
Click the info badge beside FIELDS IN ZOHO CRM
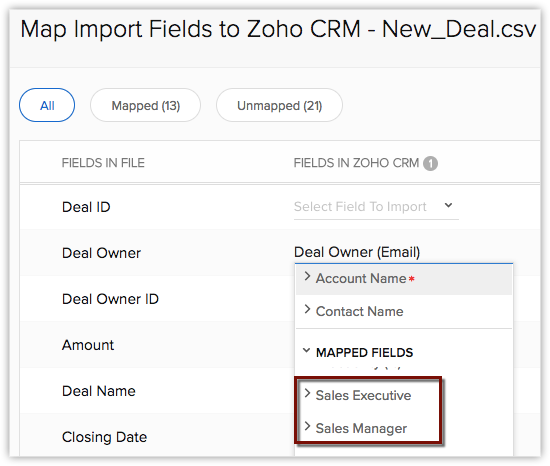(430, 163)
